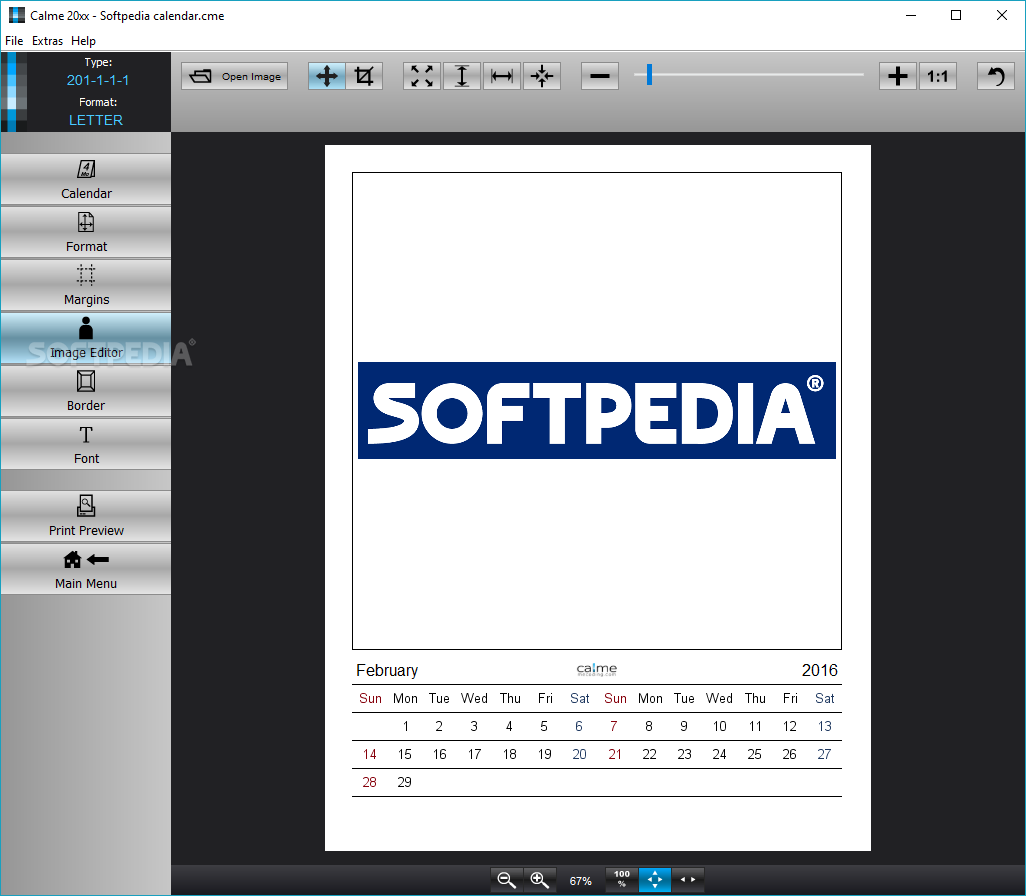1026x896 pixels.
Task: Click the date 14 in the calendar
Action: pos(370,754)
